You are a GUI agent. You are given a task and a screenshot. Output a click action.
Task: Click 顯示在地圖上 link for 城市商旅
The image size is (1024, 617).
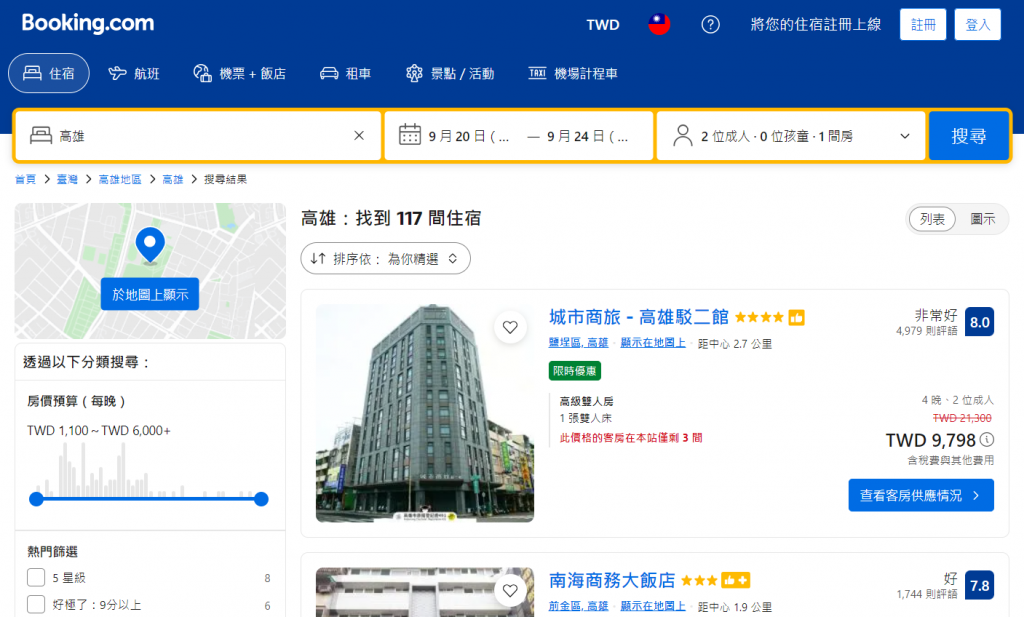click(653, 343)
